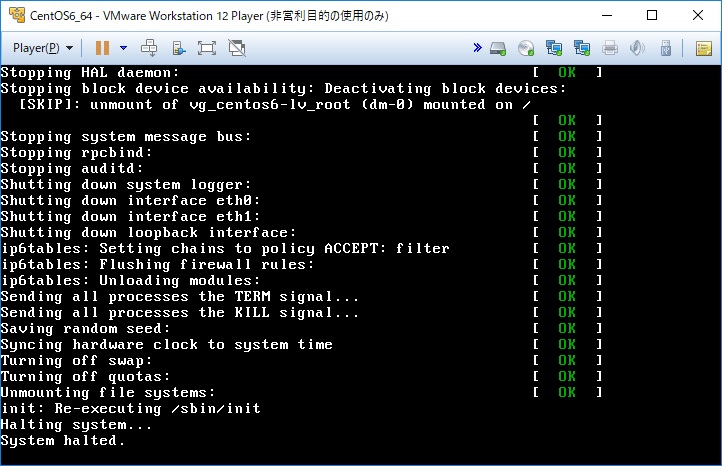Select the sound card speaker icon
This screenshot has width=722, height=466.
click(637, 48)
